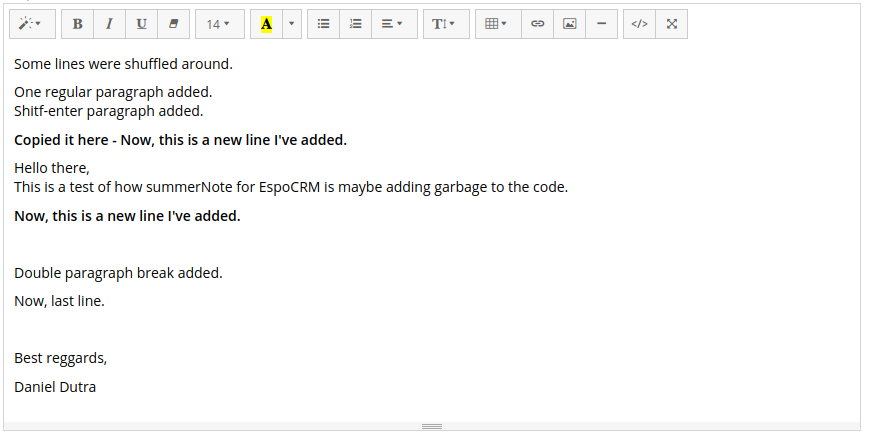Click the bold 'Copied it here' line
The width and height of the screenshot is (869, 435).
pos(180,140)
